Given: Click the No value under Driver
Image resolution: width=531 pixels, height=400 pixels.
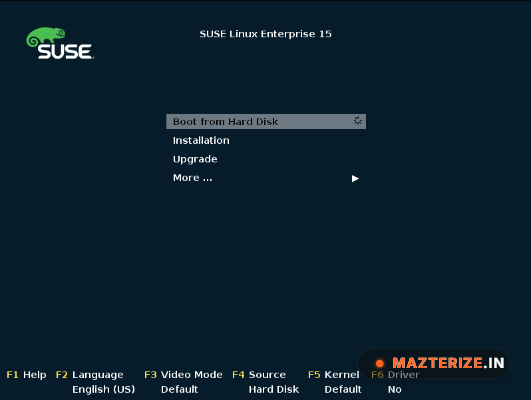Looking at the screenshot, I should pos(395,390).
